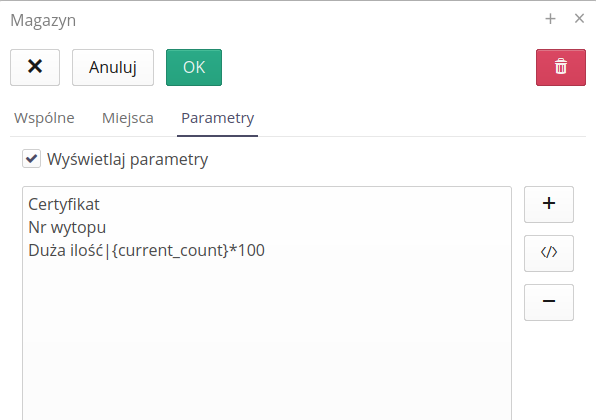Toggle the Wyświetlaj parametry checkbox

point(32,158)
